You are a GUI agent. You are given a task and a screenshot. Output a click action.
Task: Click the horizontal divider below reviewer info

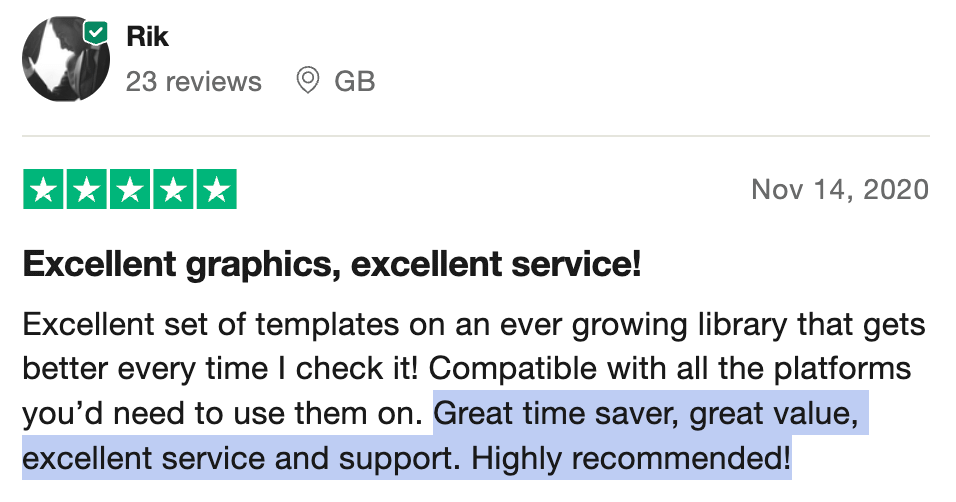476,135
